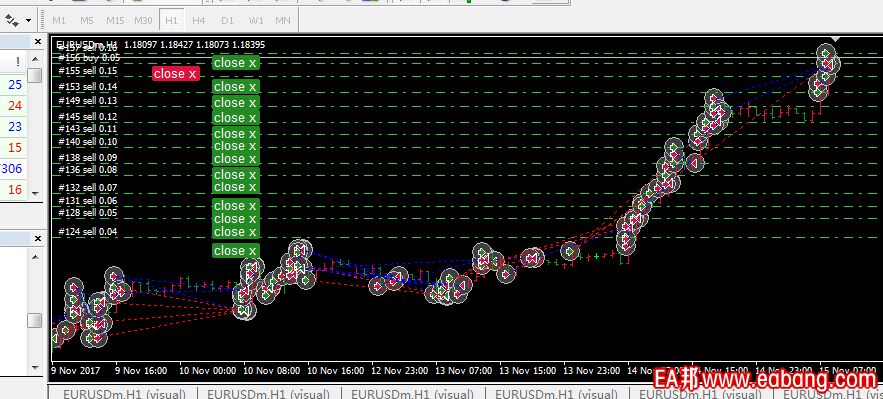Close the upper left side panel
This screenshot has width=883, height=399.
38,42
